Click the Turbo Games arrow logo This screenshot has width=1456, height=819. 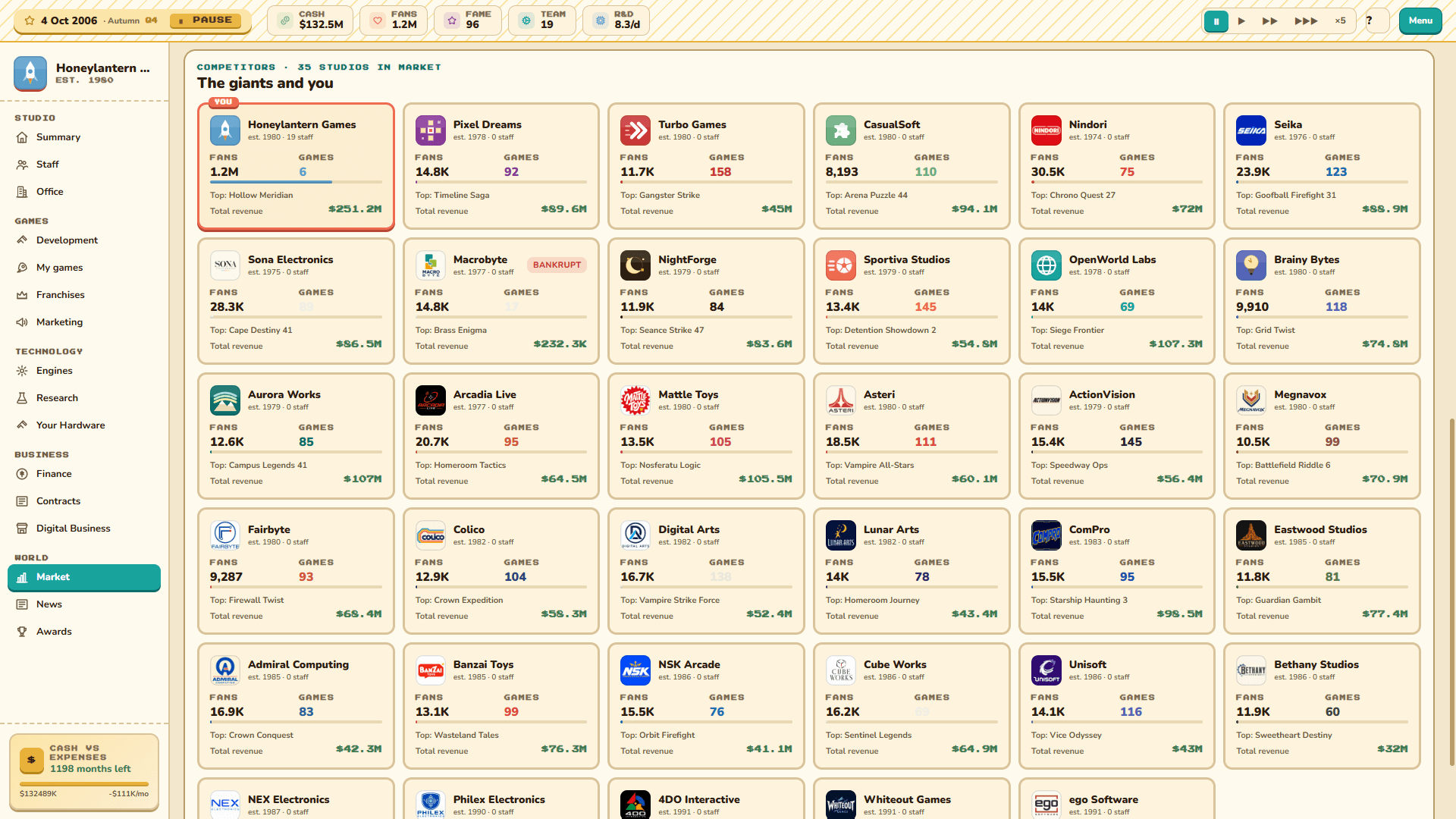(635, 130)
